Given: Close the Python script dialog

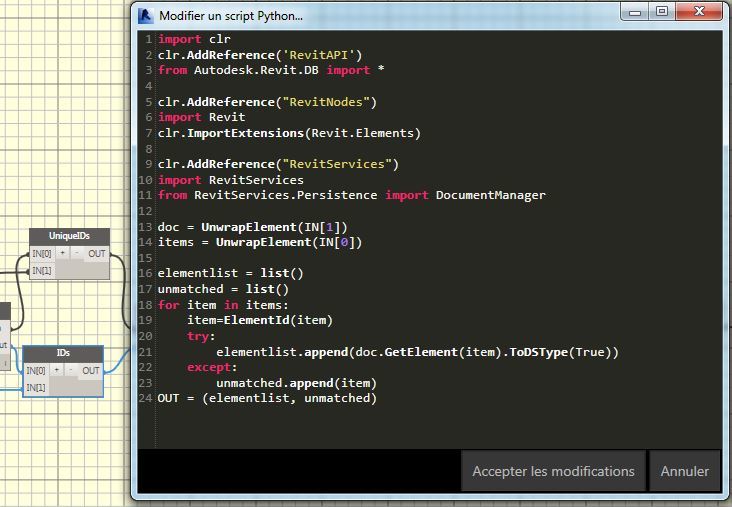Looking at the screenshot, I should [x=699, y=11].
